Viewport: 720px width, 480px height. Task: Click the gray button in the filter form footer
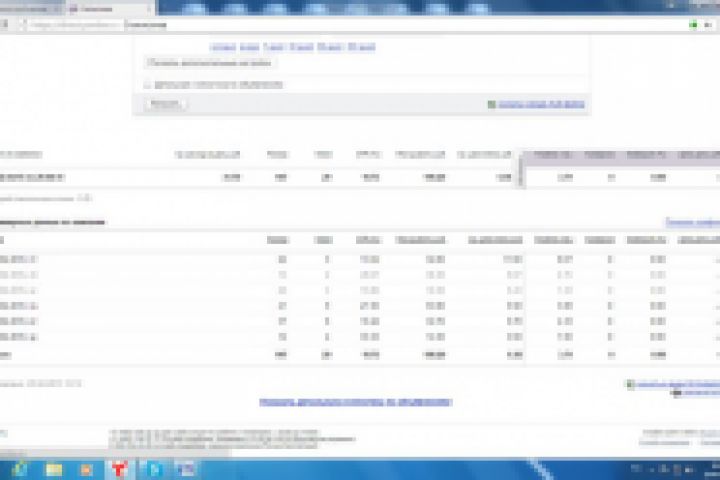coord(164,104)
